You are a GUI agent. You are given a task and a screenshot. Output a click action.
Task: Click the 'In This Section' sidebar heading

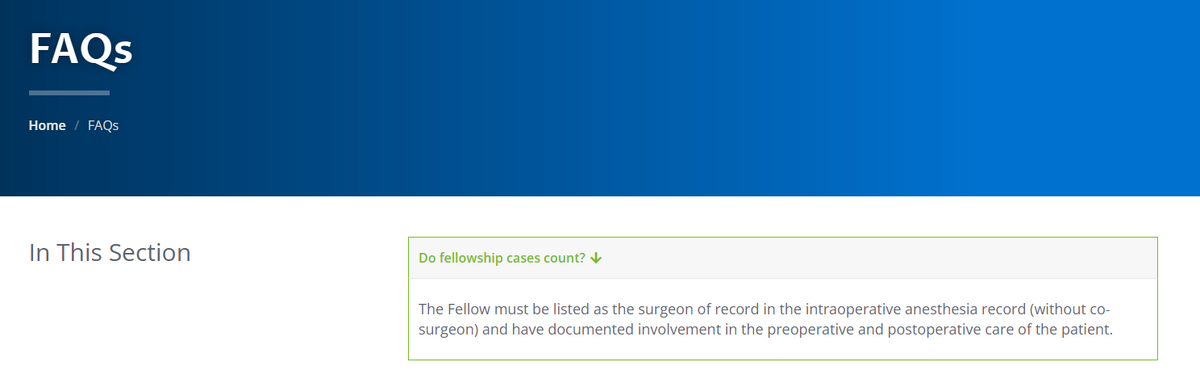tap(110, 253)
